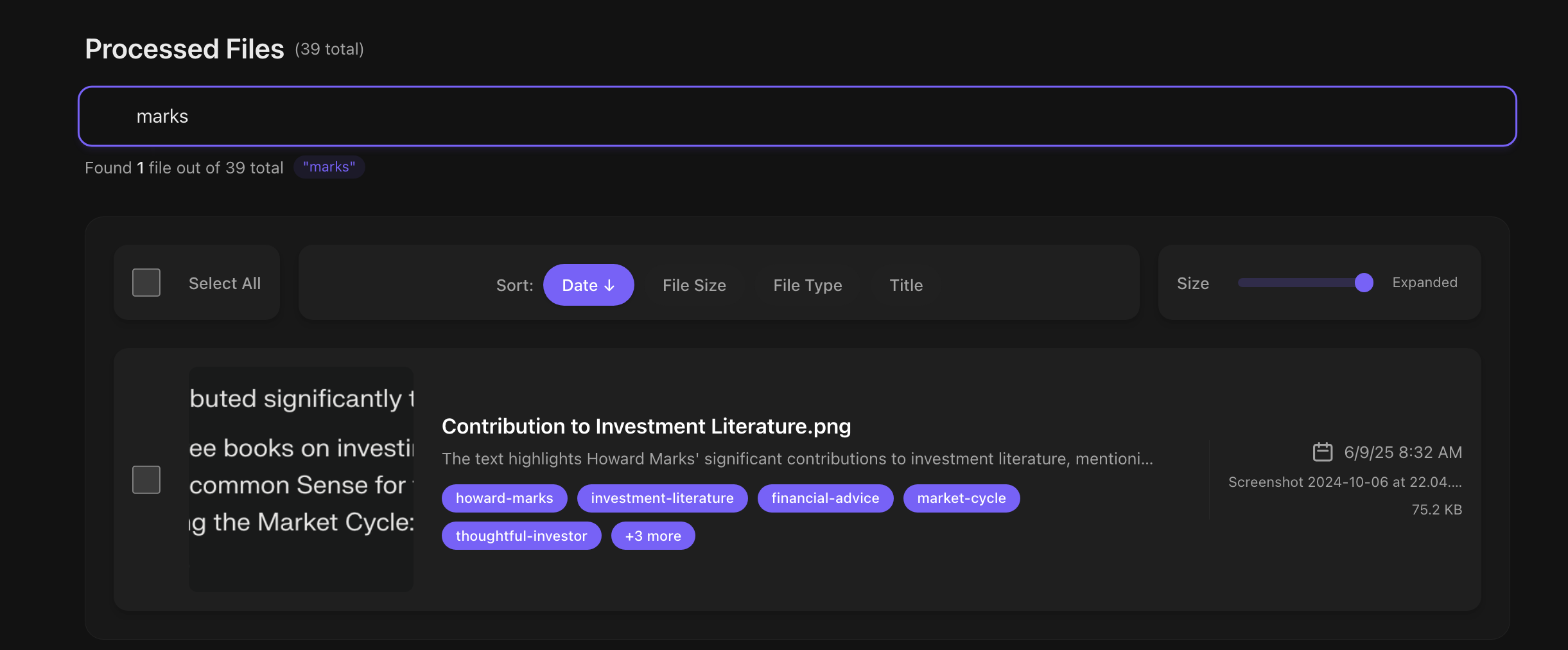
Task: Toggle Date sorting to reverse order
Action: [x=588, y=285]
